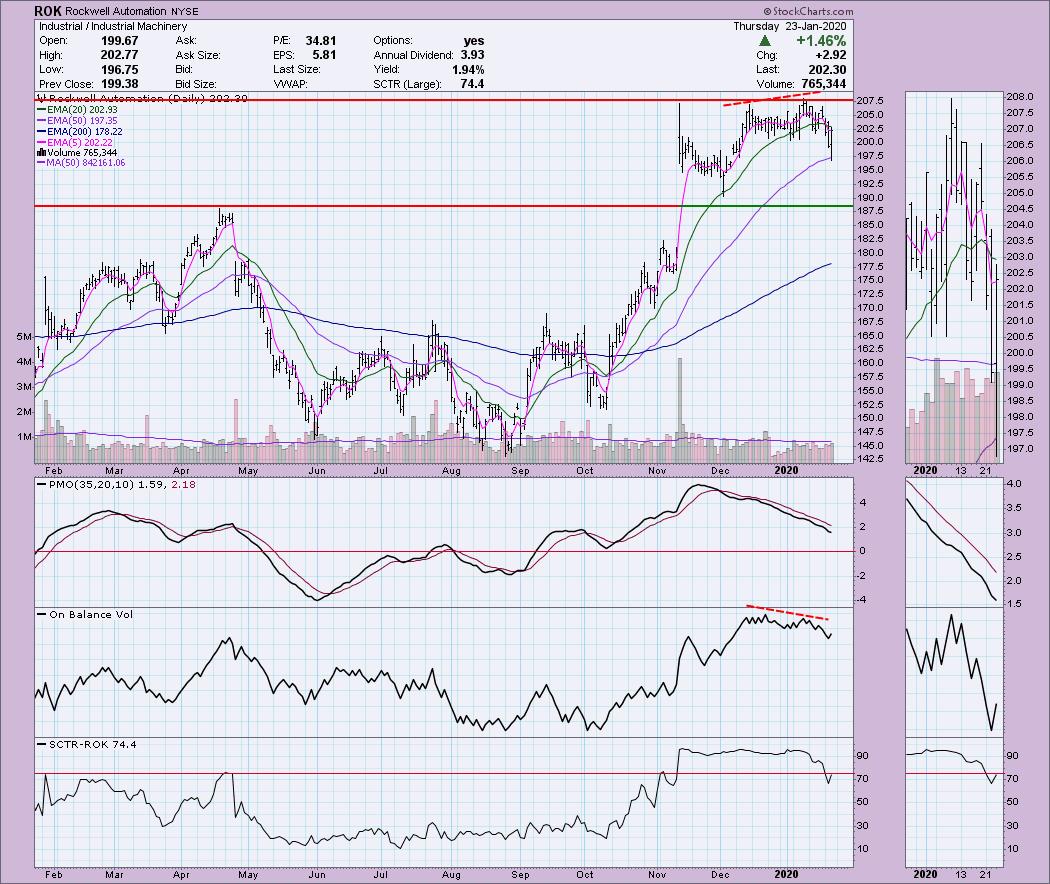Screen dimensions: 1050x884
Task: Click the Rockwell Automation company name
Action: click(x=116, y=11)
